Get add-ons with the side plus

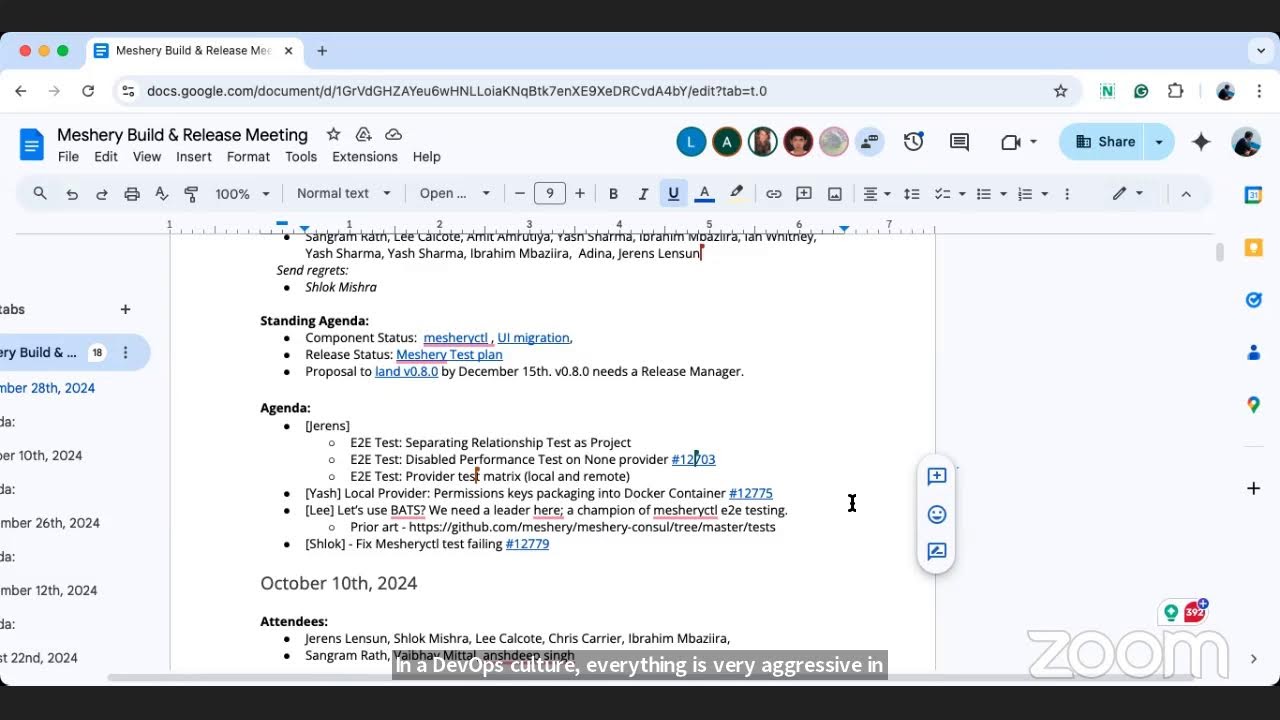click(1253, 488)
